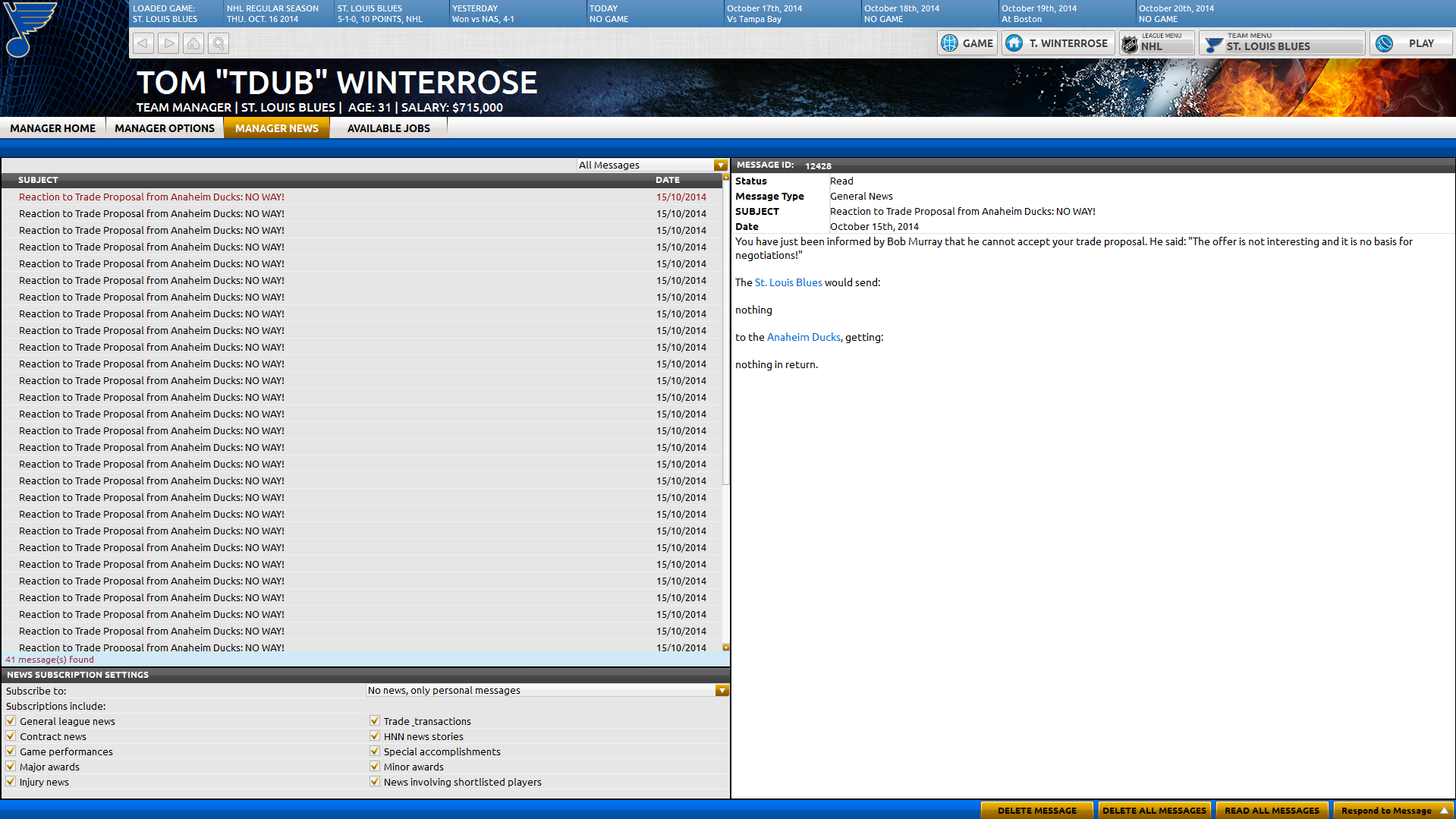Open the St. Louis Blues team menu

pos(1282,43)
